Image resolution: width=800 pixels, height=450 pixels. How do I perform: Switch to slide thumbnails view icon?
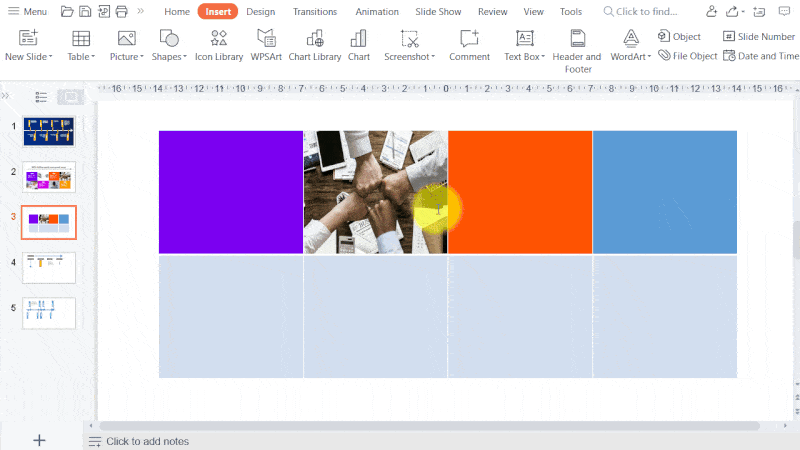[x=70, y=96]
